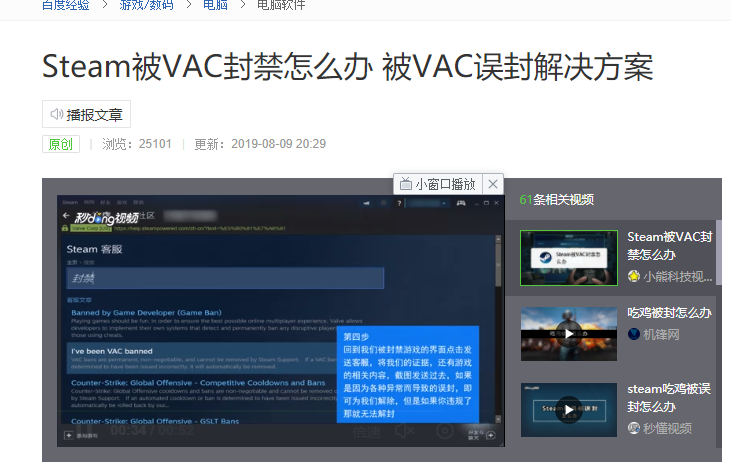Open the 电脑 breadcrumb link
The height and width of the screenshot is (467, 731).
(215, 5)
